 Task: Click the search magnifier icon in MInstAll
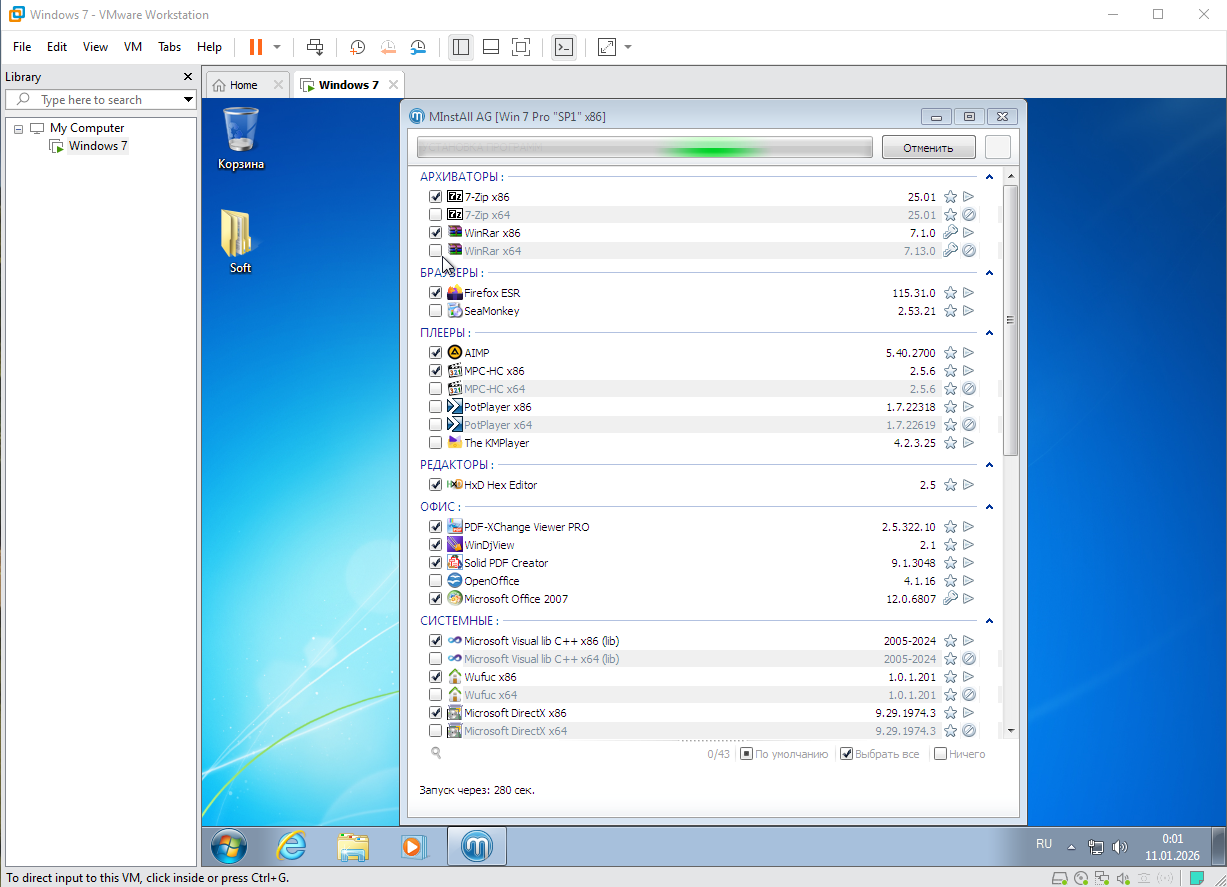(x=436, y=753)
